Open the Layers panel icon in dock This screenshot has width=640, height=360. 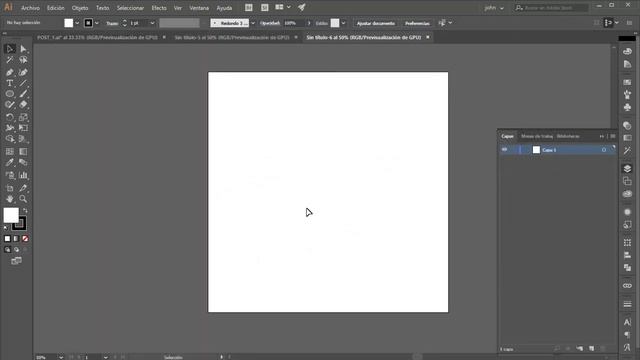(x=627, y=169)
